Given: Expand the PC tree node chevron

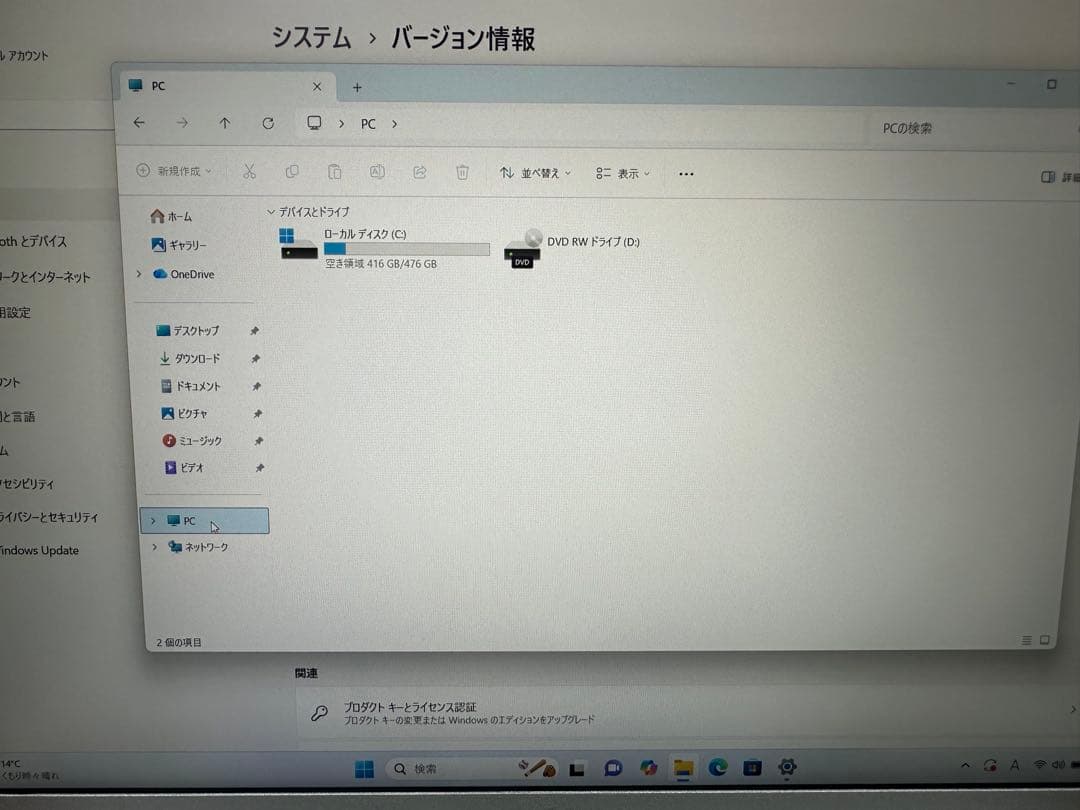Looking at the screenshot, I should point(153,521).
